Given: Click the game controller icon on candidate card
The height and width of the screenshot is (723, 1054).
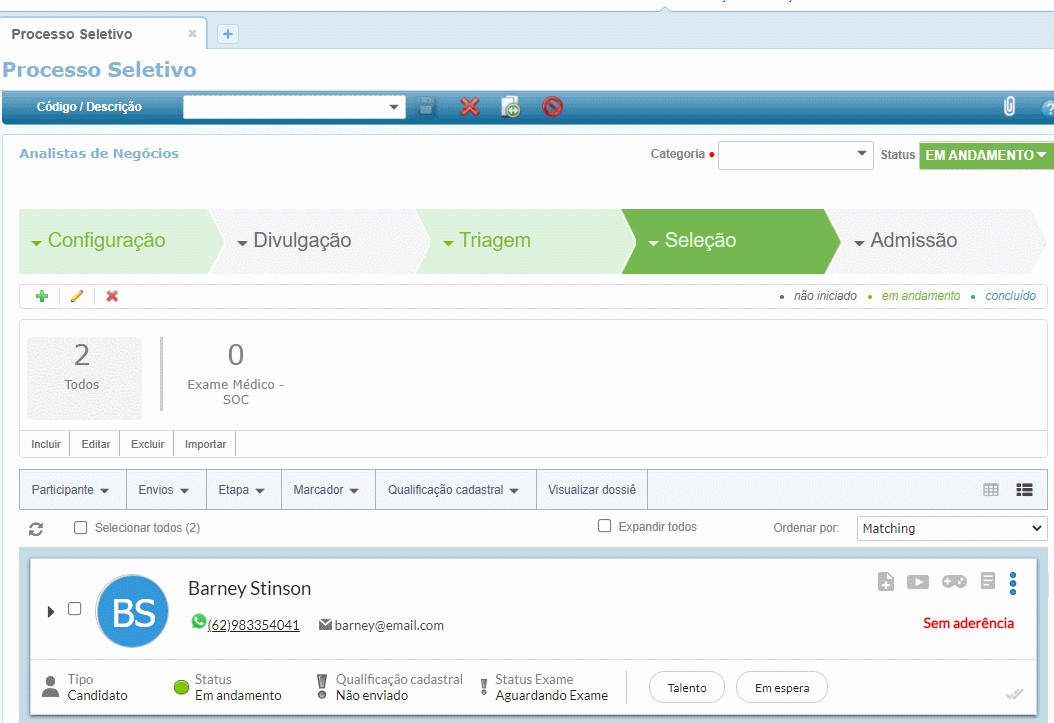Looking at the screenshot, I should 954,581.
